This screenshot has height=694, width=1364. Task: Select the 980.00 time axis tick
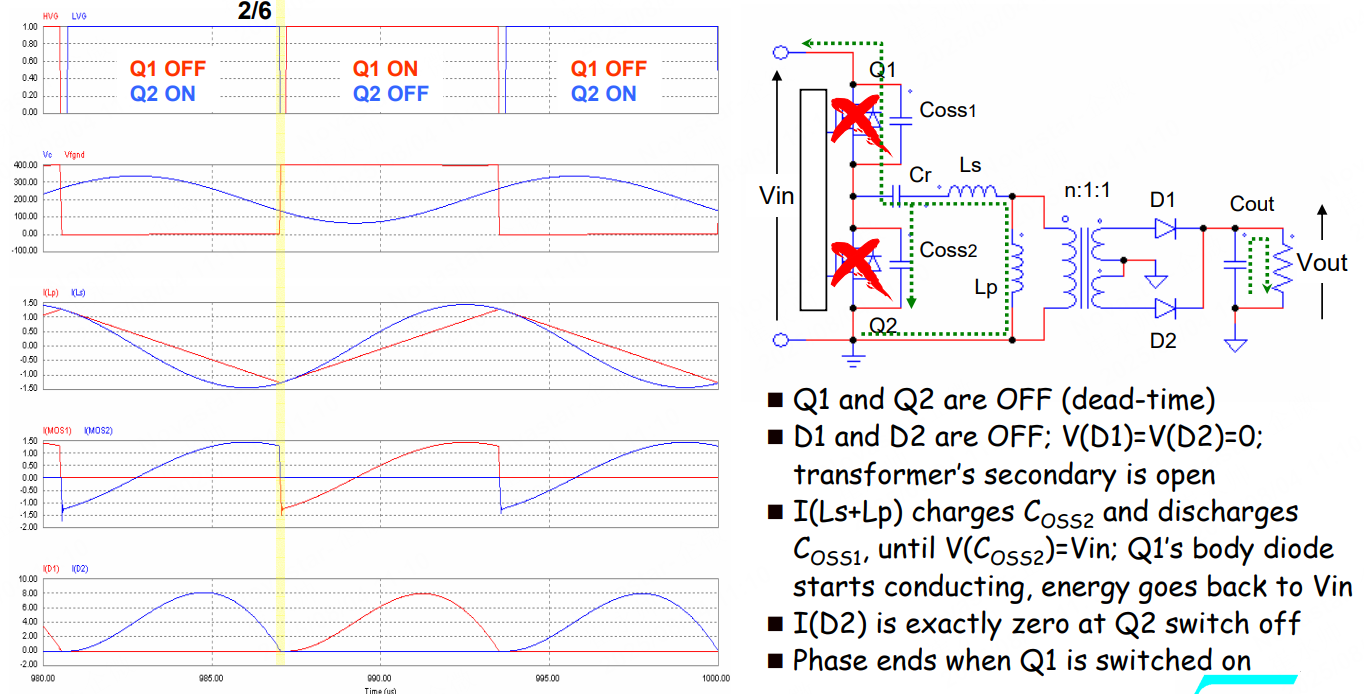pyautogui.click(x=43, y=679)
